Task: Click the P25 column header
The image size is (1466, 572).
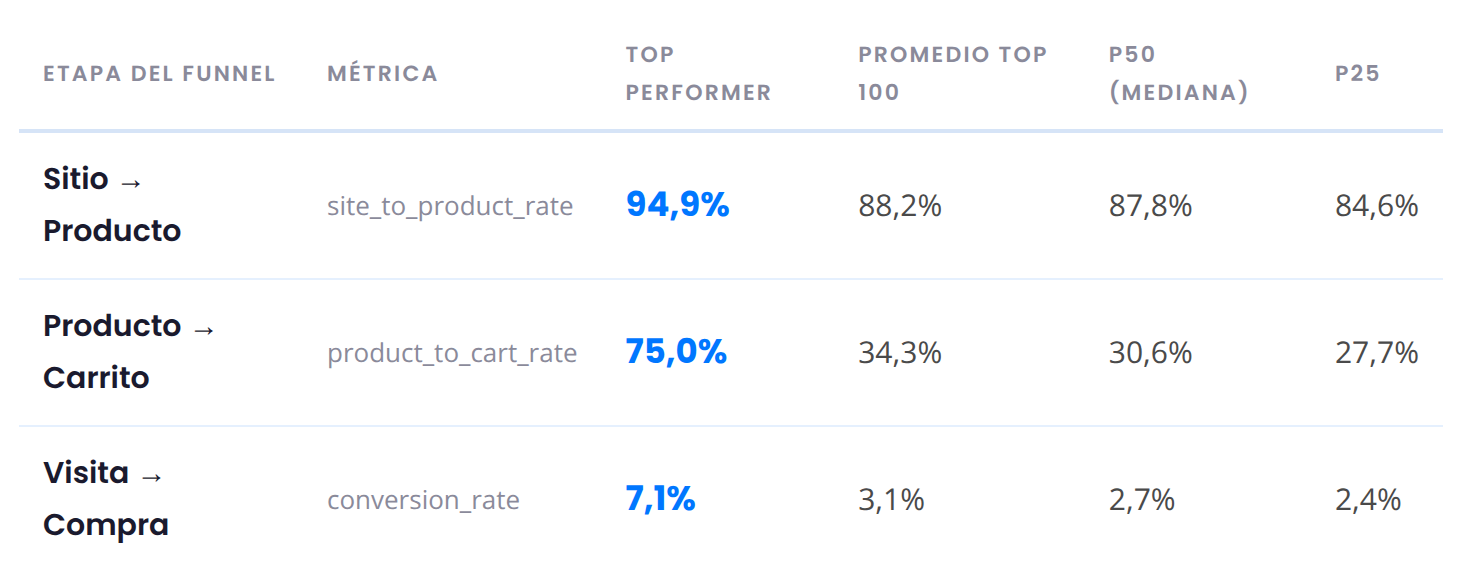Action: (x=1358, y=73)
